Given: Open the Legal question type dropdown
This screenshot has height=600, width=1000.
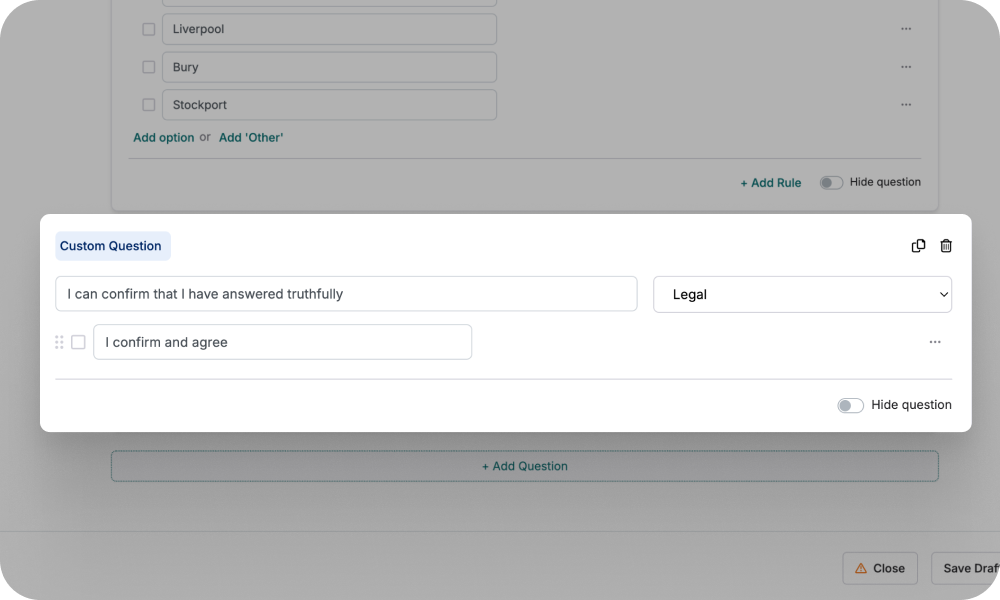Looking at the screenshot, I should [802, 294].
